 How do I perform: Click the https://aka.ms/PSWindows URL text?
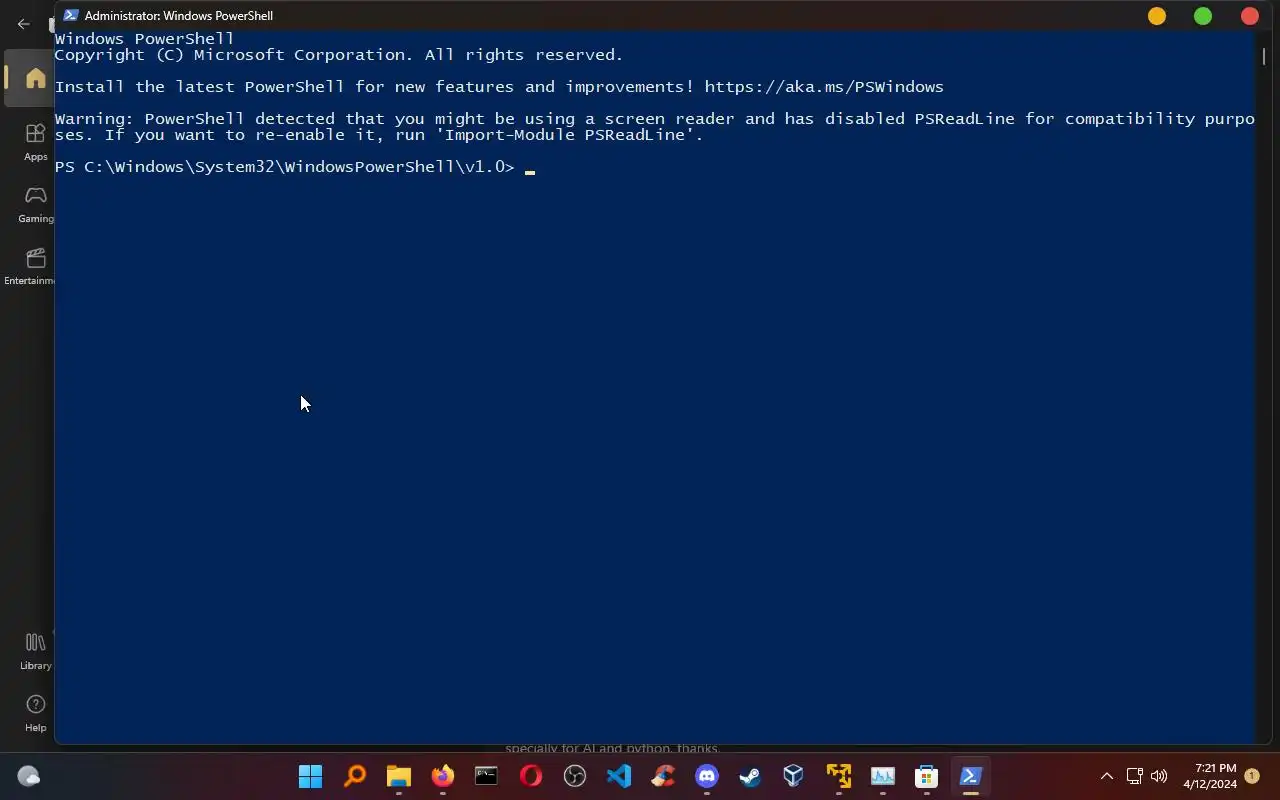(x=824, y=87)
